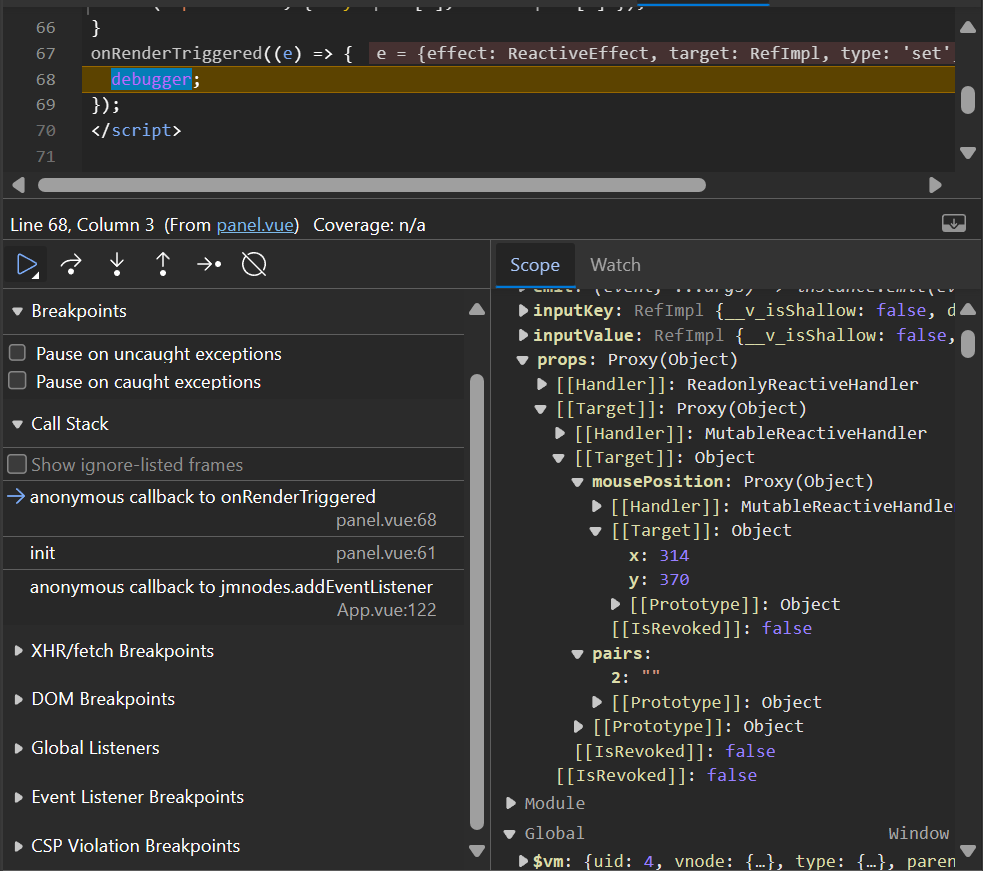Select the Scope tab
The width and height of the screenshot is (983, 871).
[x=534, y=265]
